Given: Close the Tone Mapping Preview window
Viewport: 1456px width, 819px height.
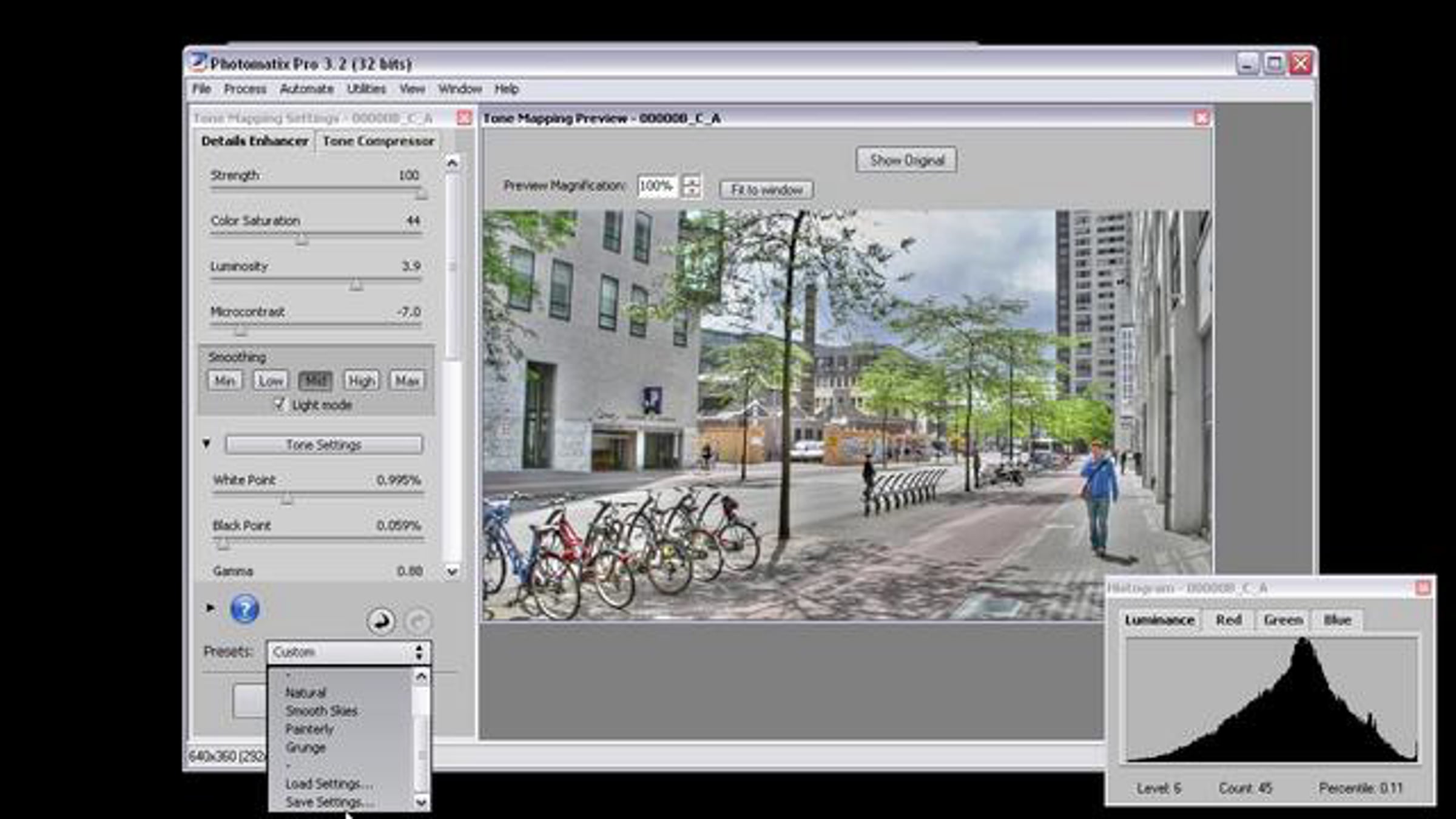Looking at the screenshot, I should [x=1201, y=118].
